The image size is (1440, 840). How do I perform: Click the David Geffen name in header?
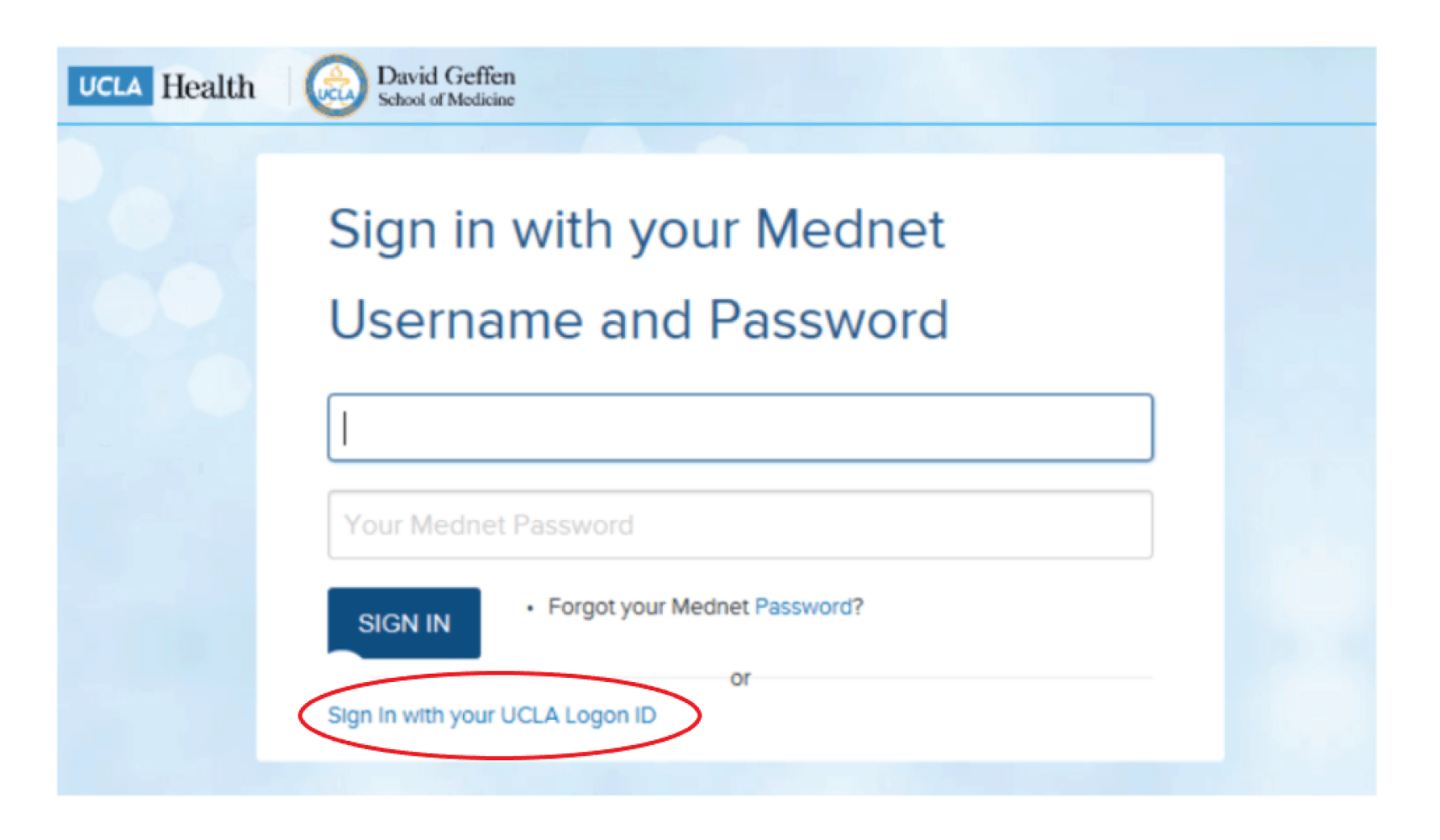click(445, 76)
